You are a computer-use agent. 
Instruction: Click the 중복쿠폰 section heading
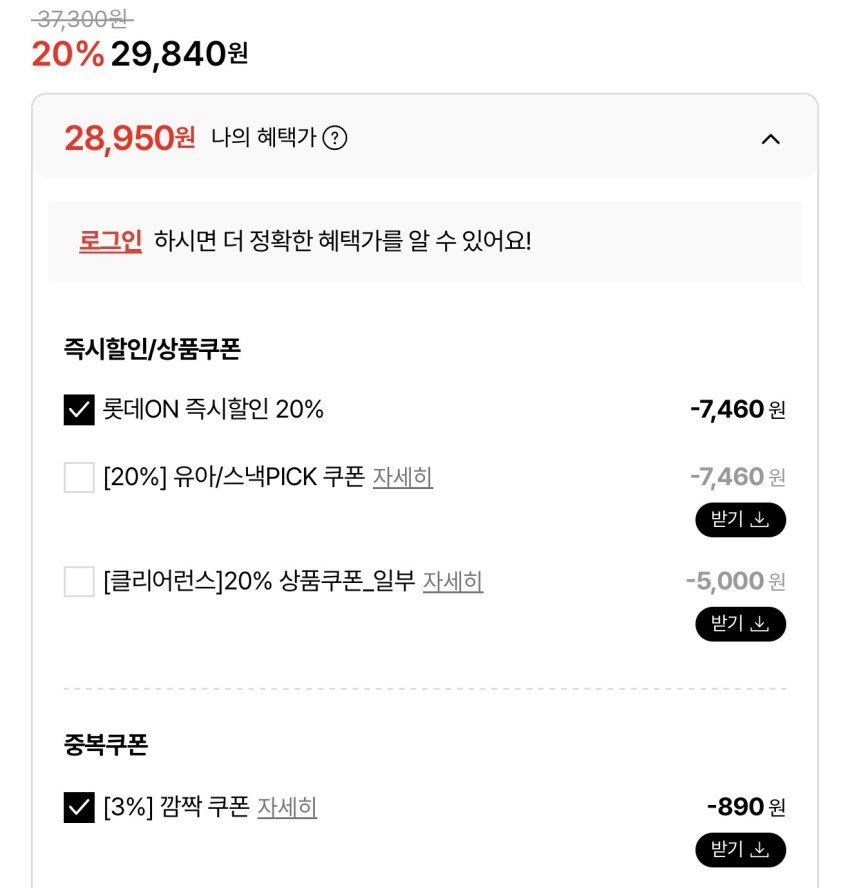106,745
